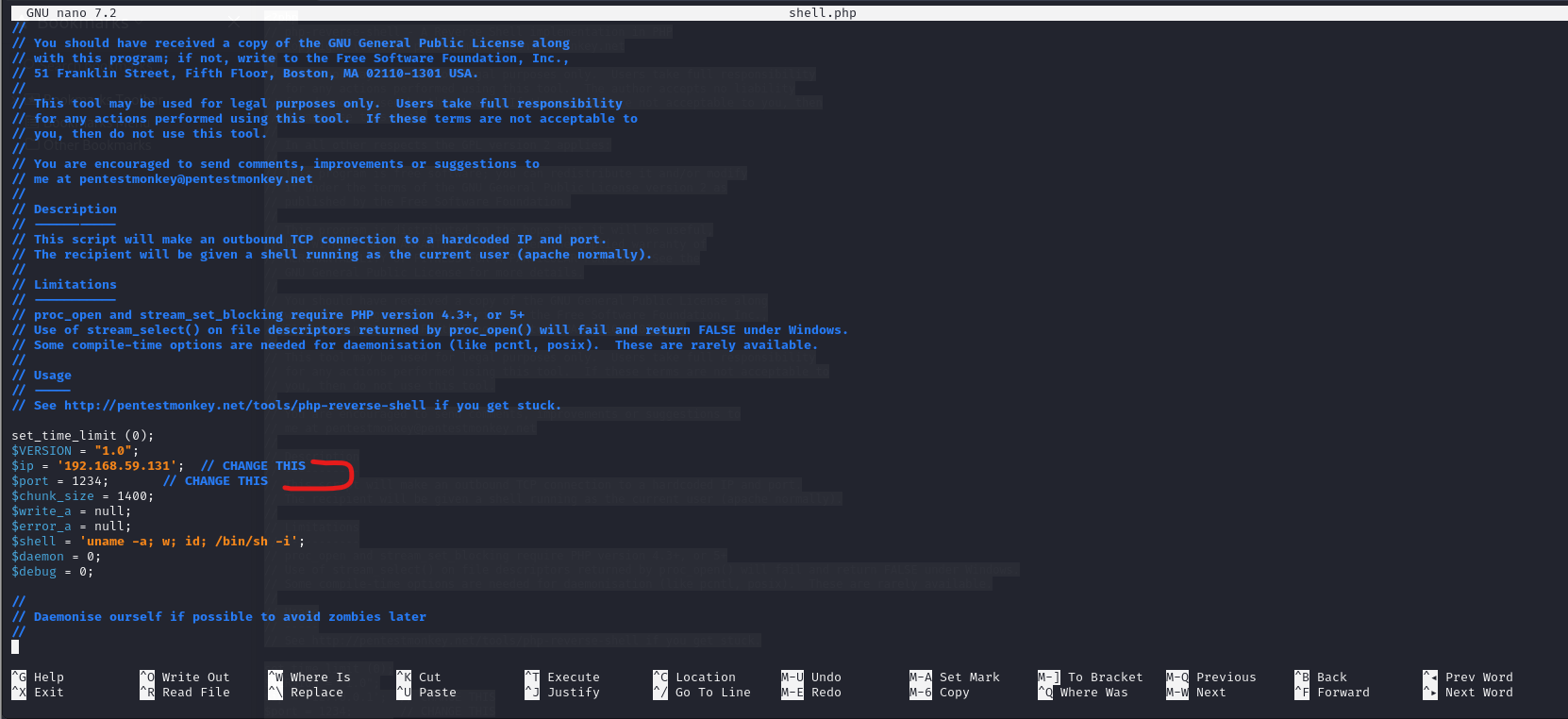Click the Paste shortcut in the footer

(x=426, y=693)
